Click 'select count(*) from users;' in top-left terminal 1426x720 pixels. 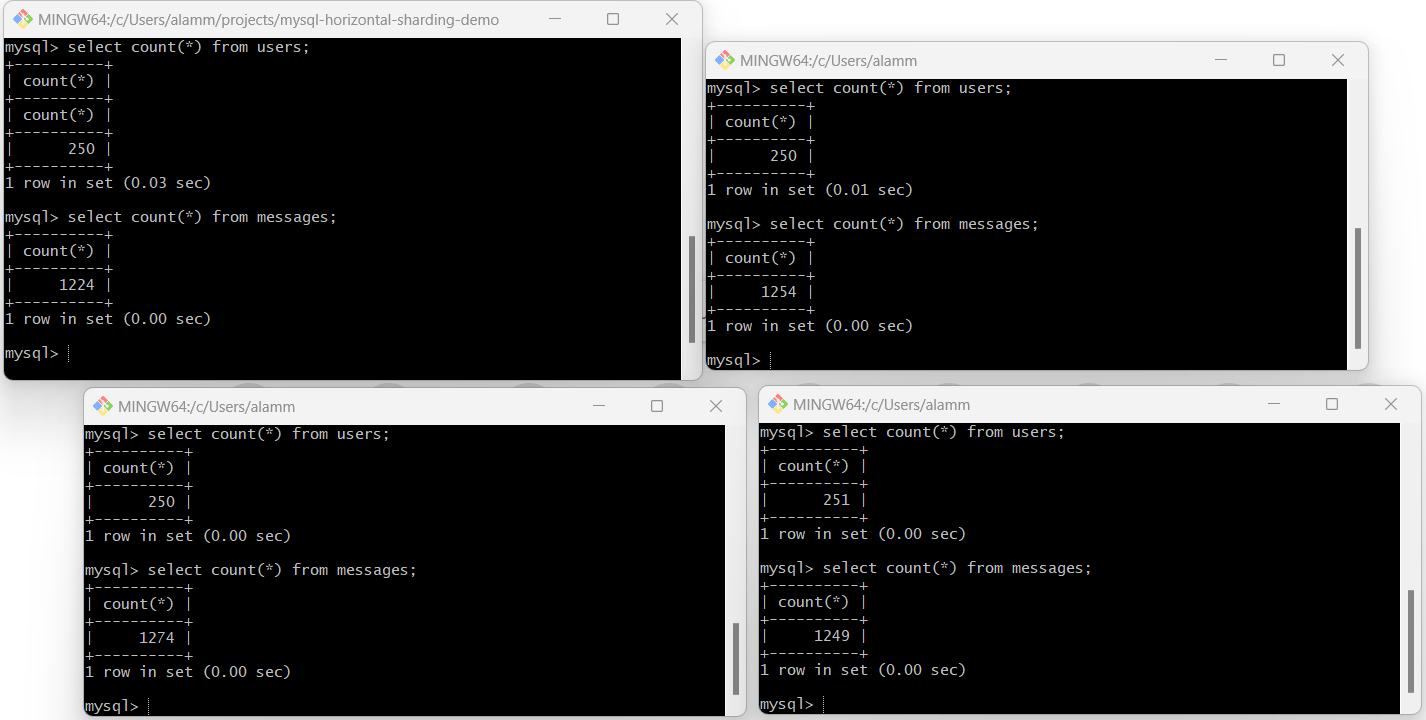pyautogui.click(x=189, y=47)
